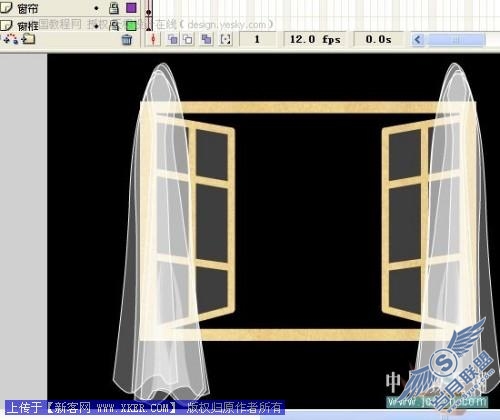Open the modify onion markers menu

tap(226, 39)
